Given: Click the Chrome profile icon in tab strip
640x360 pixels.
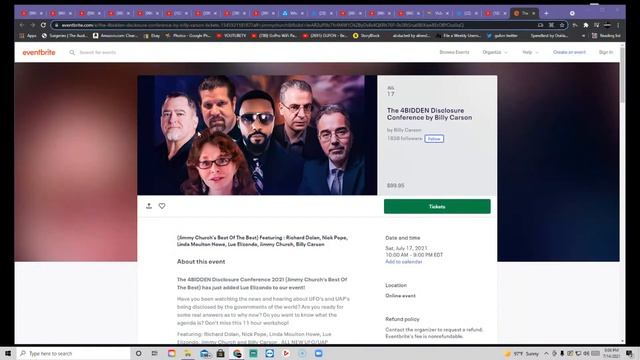Looking at the screenshot, I should pos(572,13).
